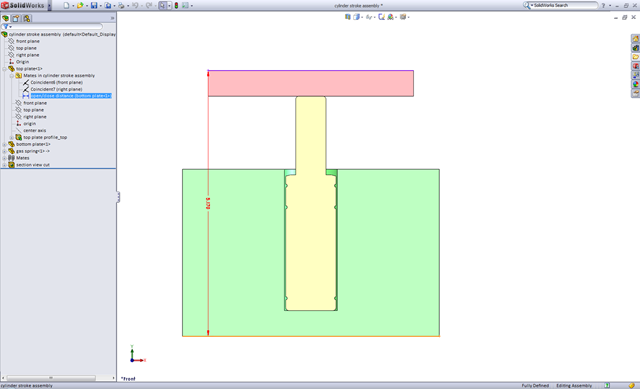The image size is (640, 389).
Task: Click the Redo icon
Action: click(149, 5)
